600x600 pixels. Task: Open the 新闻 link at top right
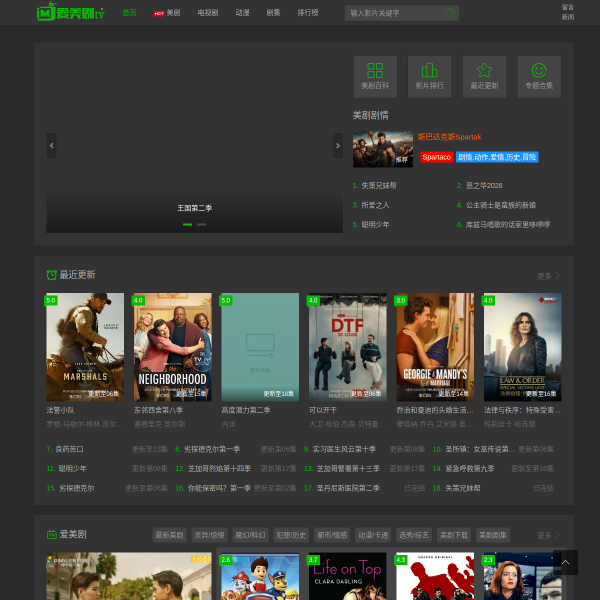click(x=567, y=17)
